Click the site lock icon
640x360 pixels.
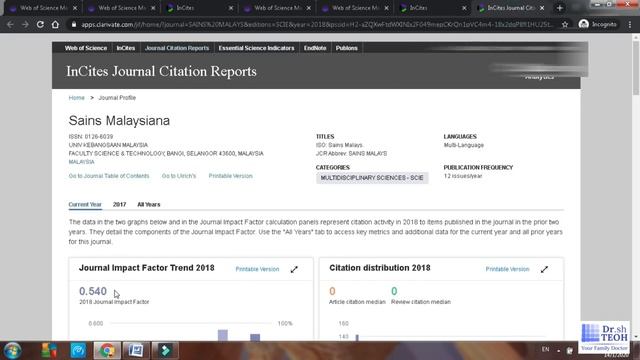click(x=73, y=24)
